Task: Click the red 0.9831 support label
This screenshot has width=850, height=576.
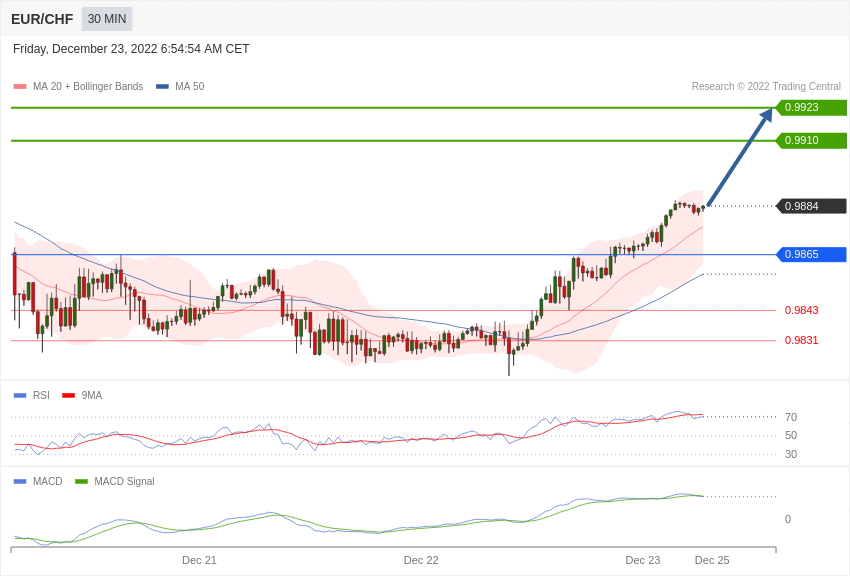Action: pyautogui.click(x=801, y=340)
